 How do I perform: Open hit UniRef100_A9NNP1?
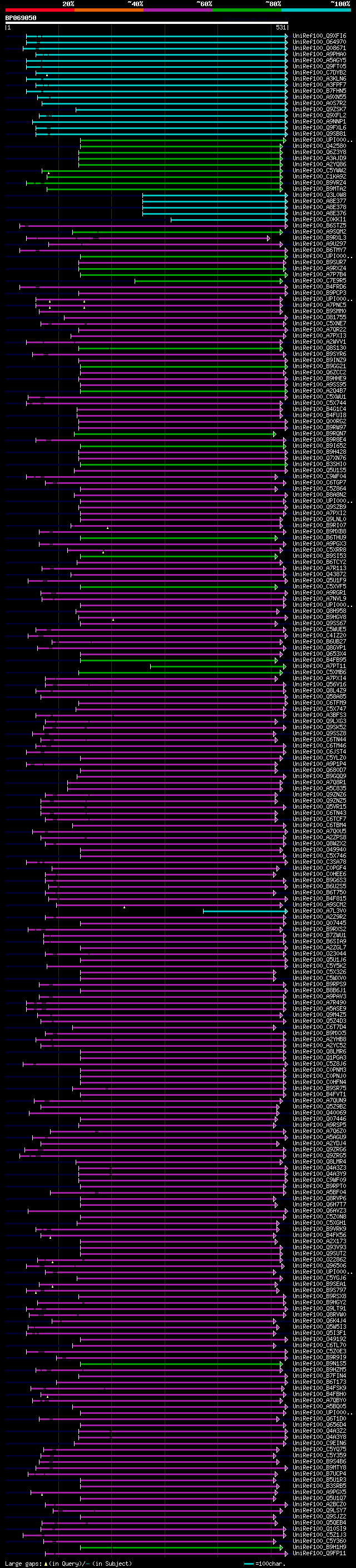coord(319,122)
